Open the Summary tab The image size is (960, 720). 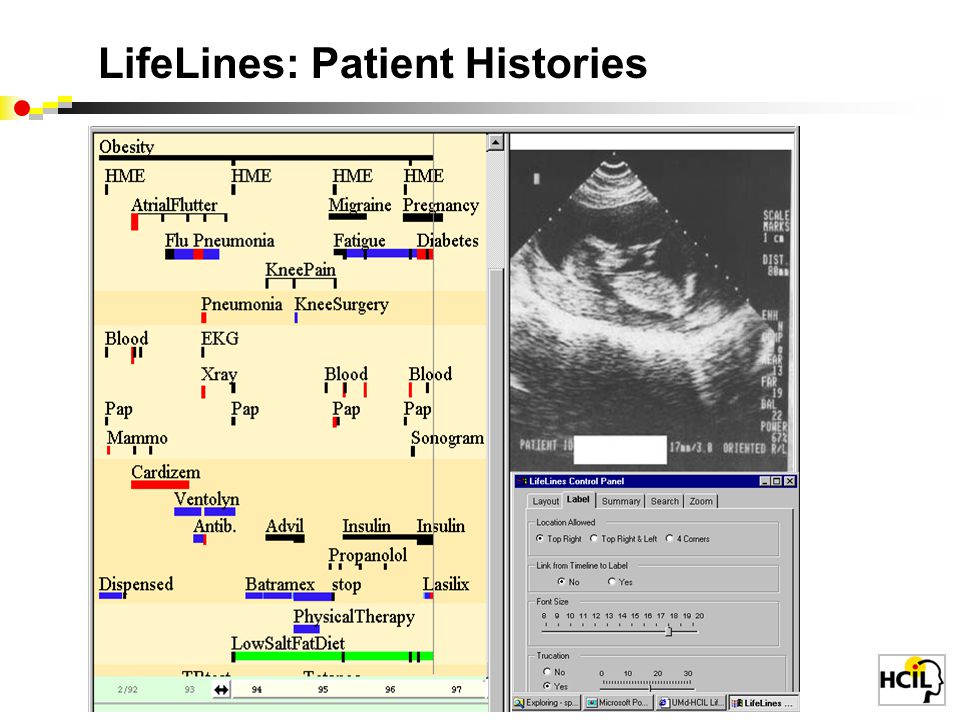[x=621, y=501]
